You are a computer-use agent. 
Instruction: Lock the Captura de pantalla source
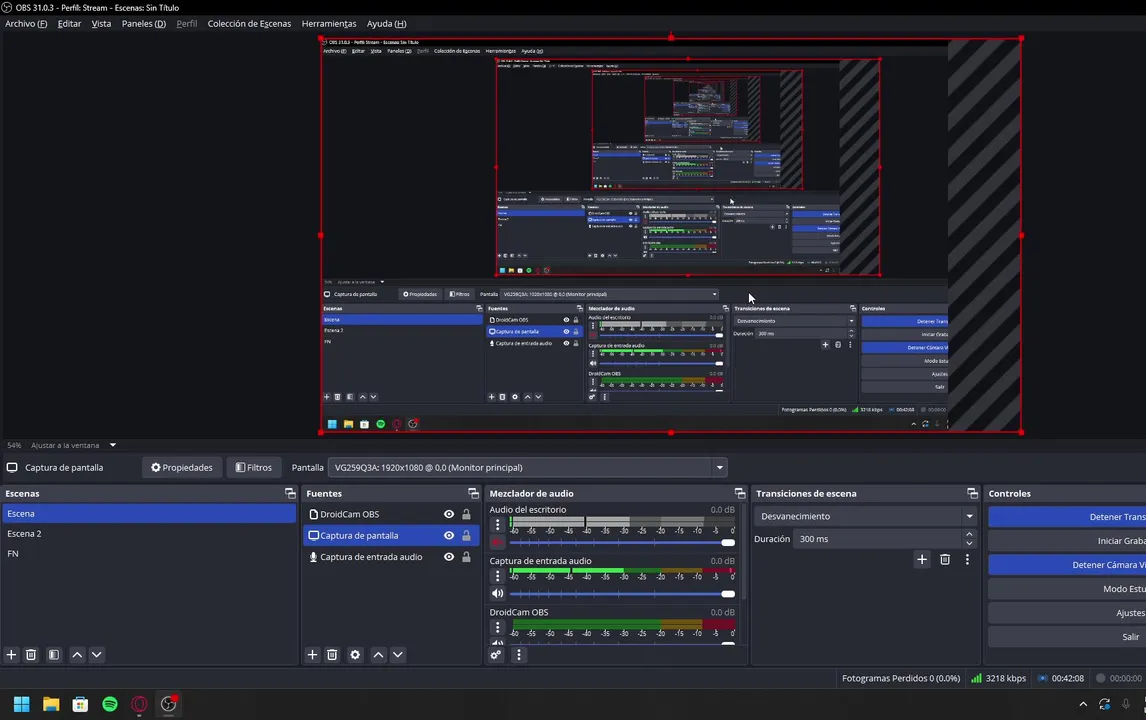[x=466, y=536]
